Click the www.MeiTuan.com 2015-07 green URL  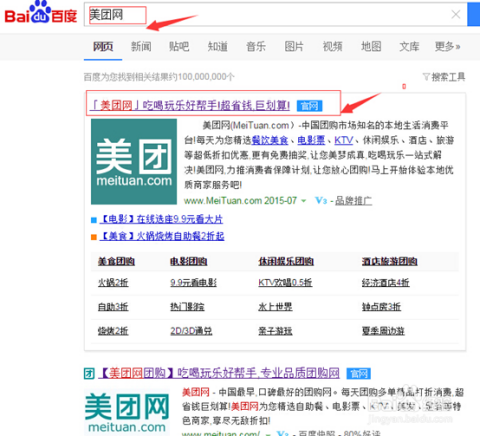tap(240, 201)
